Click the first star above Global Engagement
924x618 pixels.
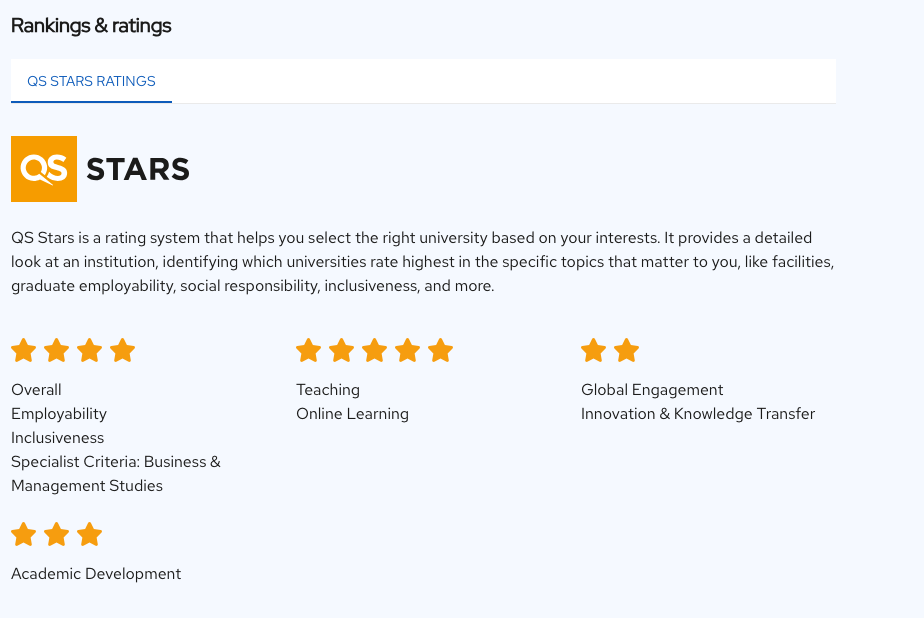594,351
